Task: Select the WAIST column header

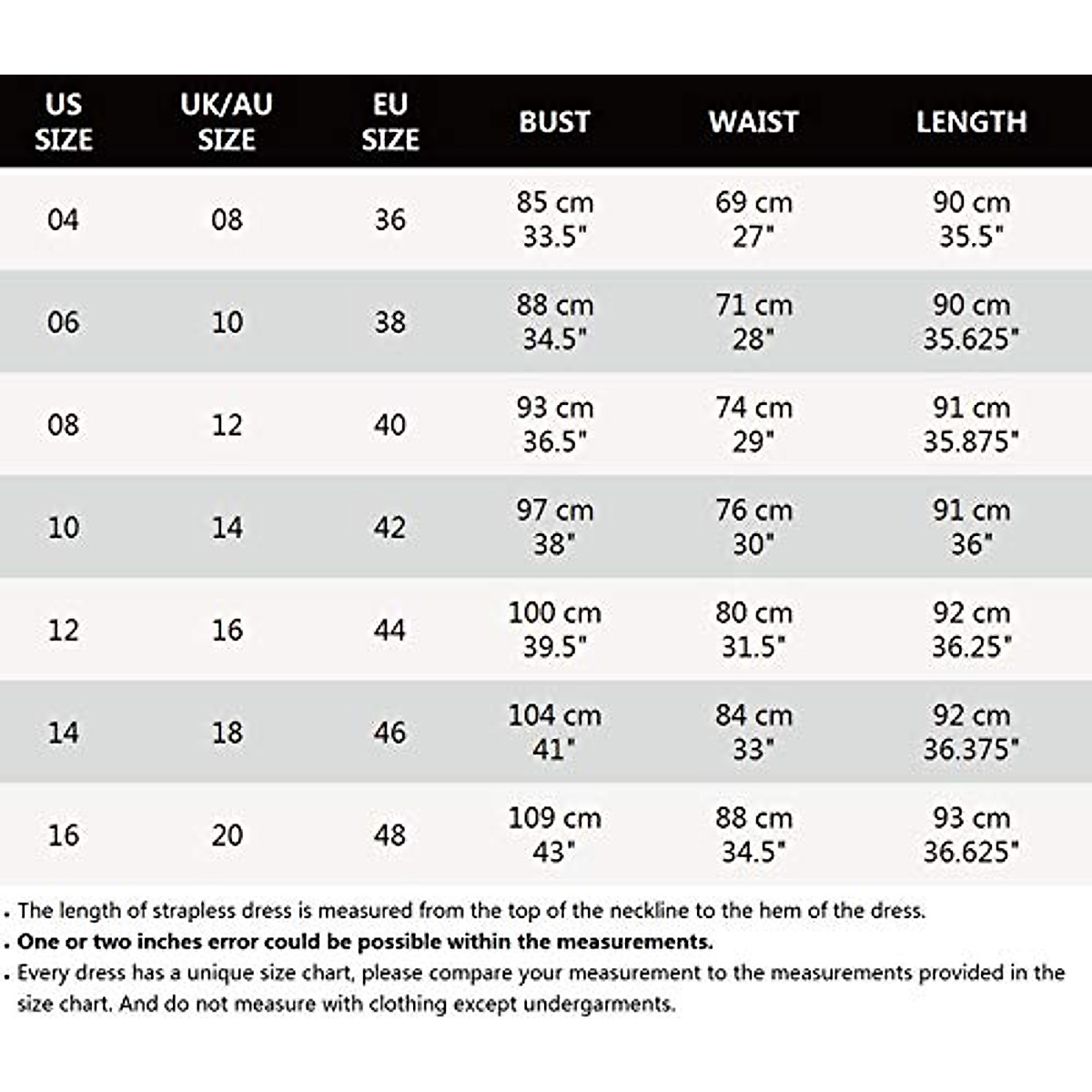Action: 753,122
